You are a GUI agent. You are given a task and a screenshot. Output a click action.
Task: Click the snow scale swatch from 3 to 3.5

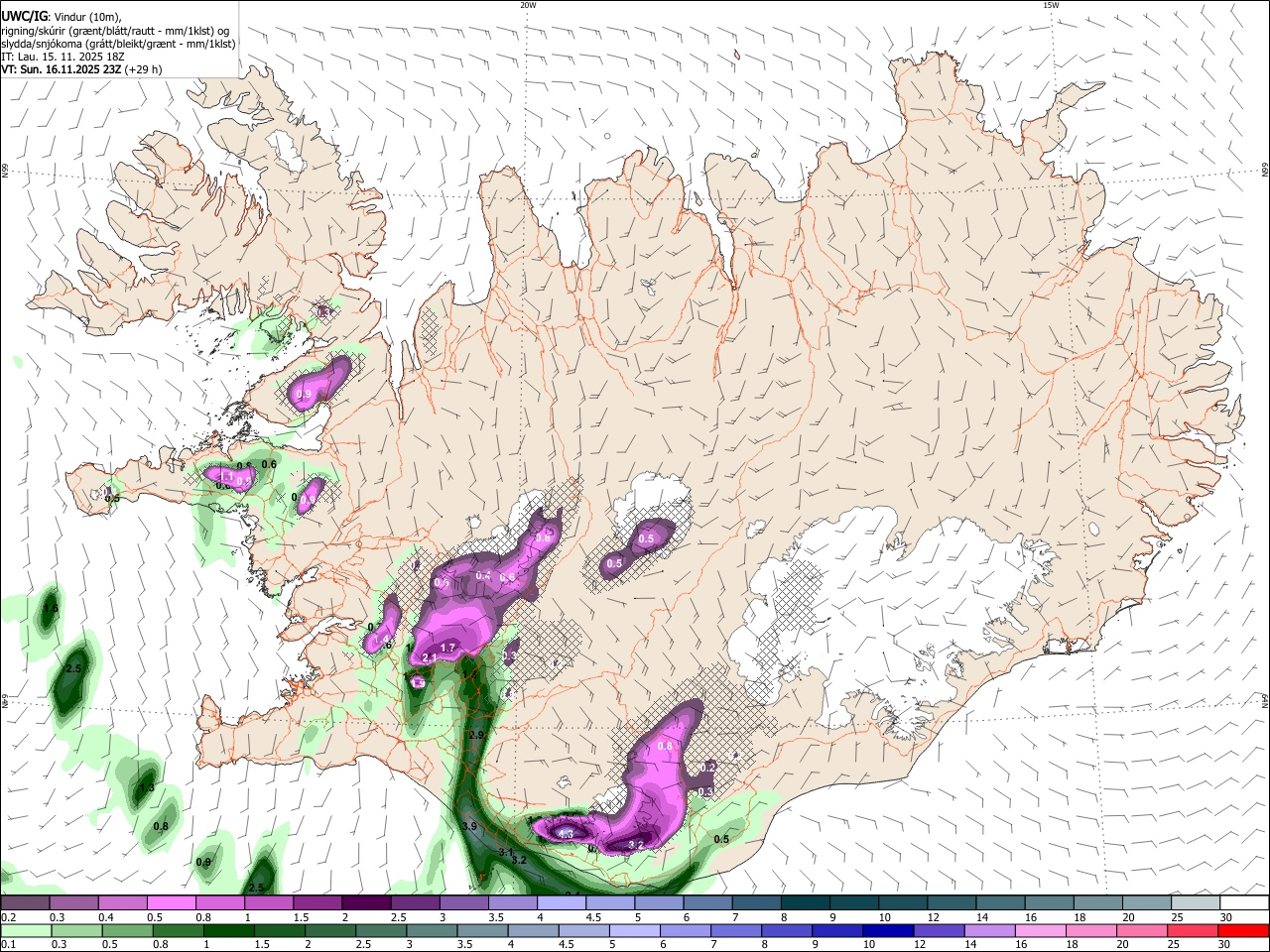[x=463, y=902]
